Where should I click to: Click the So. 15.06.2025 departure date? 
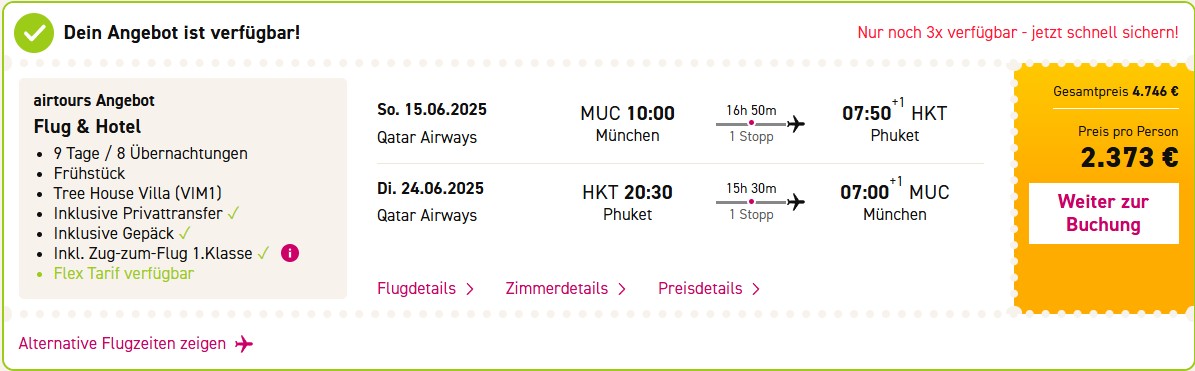[431, 109]
